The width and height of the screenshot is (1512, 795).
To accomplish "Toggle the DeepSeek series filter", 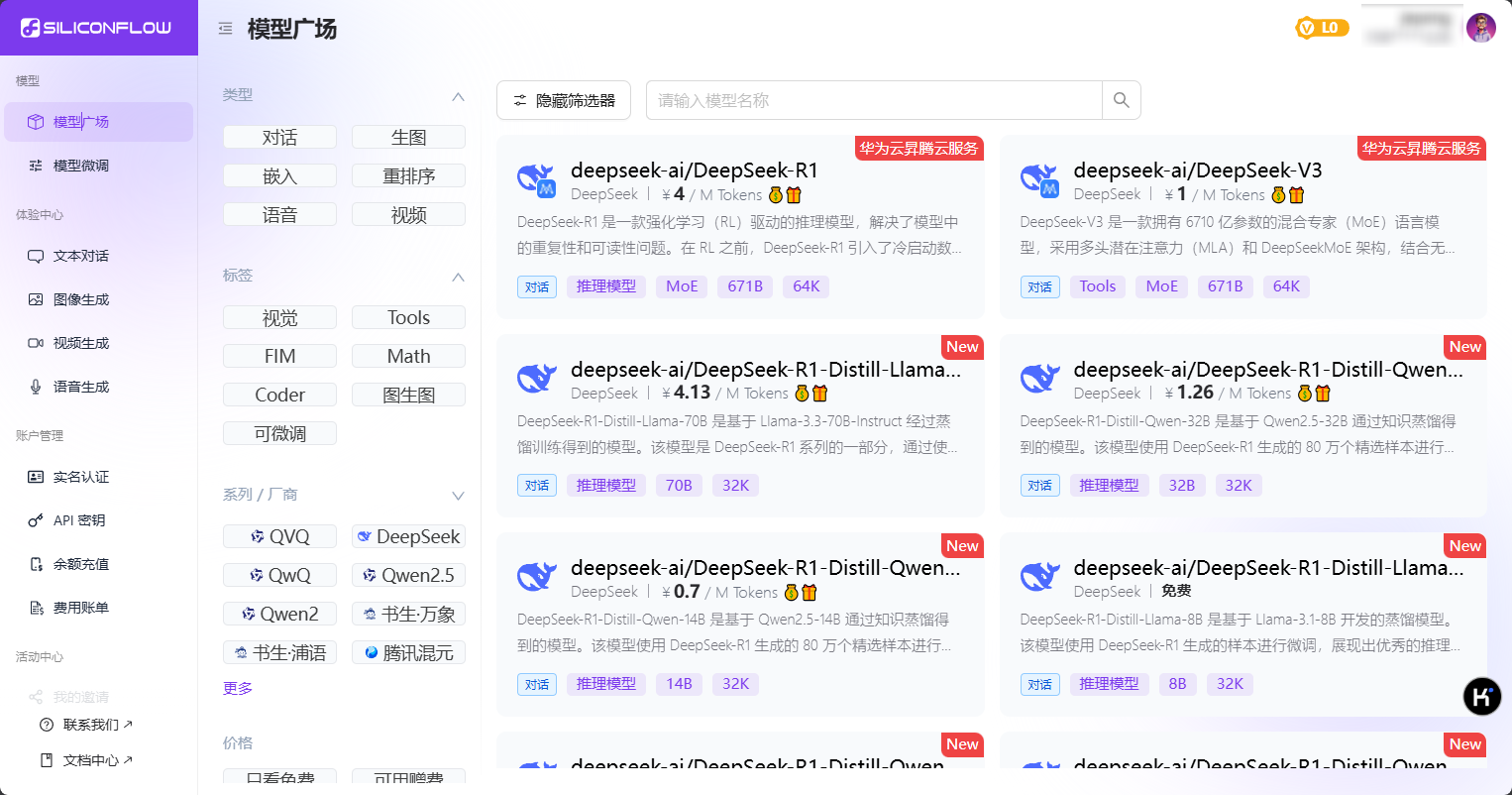I will tap(408, 536).
